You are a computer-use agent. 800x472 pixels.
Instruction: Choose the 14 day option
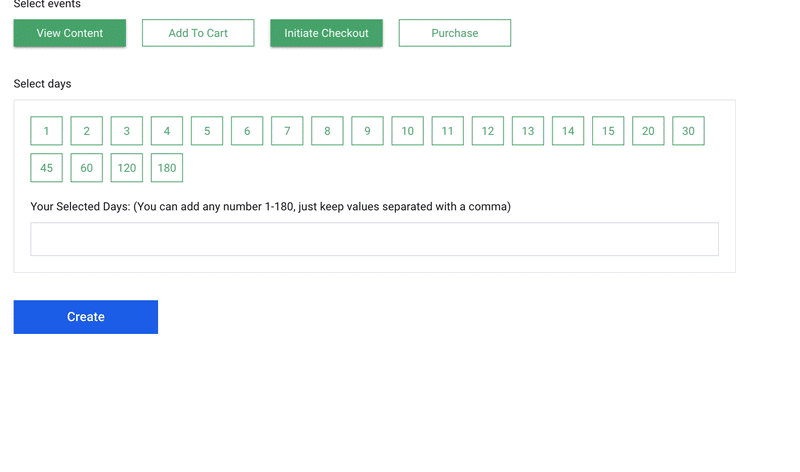click(x=568, y=131)
